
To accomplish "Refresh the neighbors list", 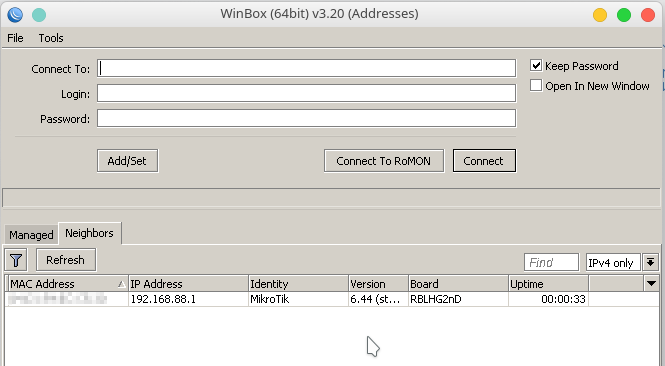I will pyautogui.click(x=66, y=260).
